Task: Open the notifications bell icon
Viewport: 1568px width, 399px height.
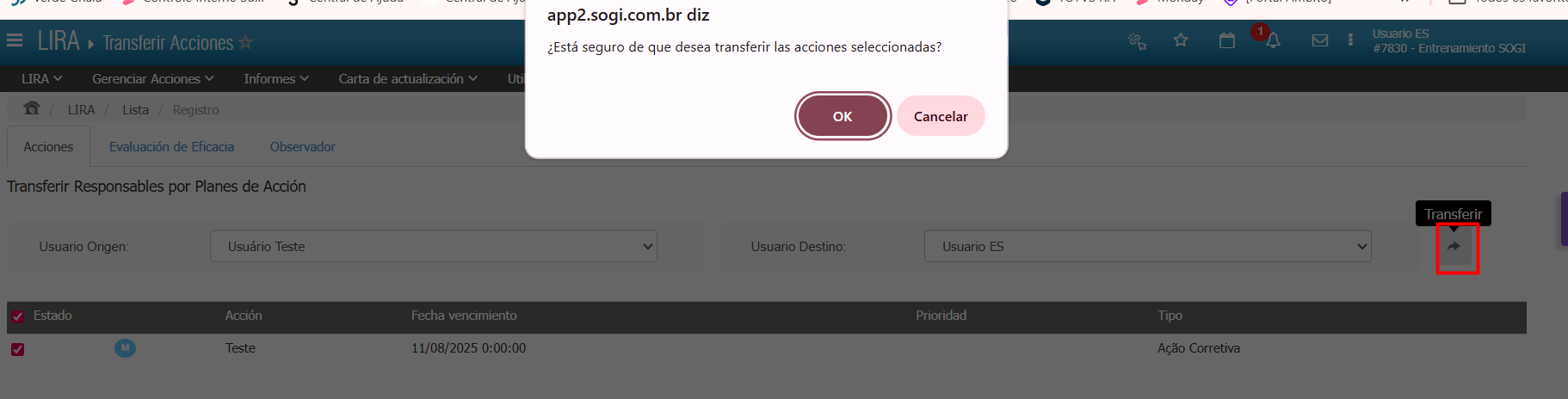Action: pos(1273,40)
